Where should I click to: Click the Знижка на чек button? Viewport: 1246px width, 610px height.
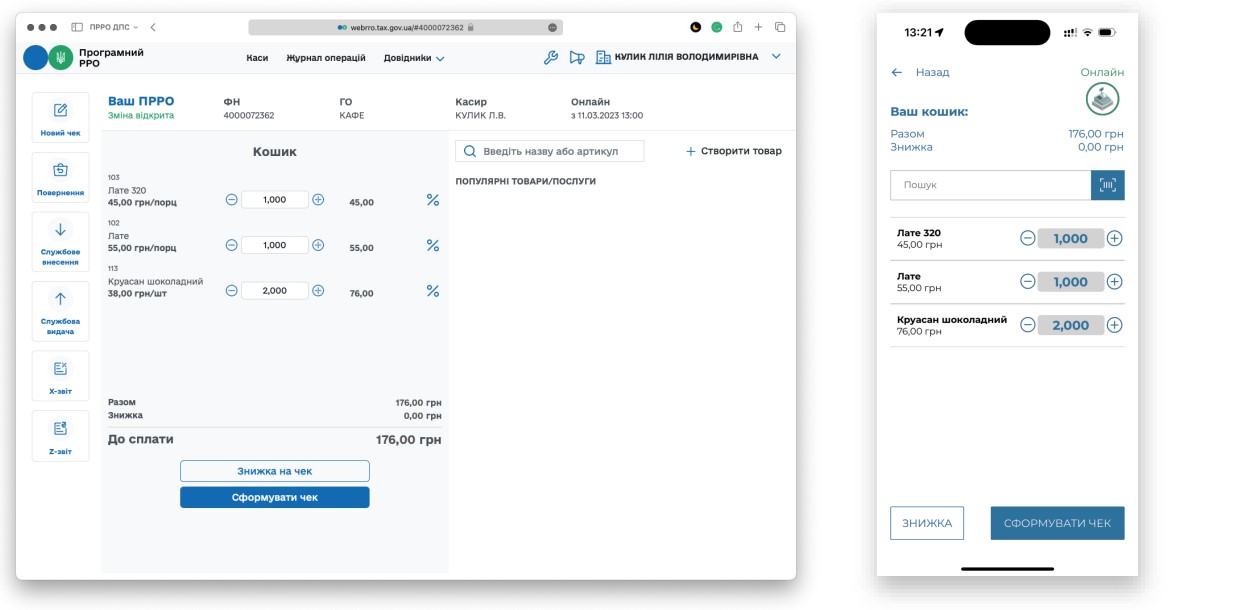click(x=275, y=471)
